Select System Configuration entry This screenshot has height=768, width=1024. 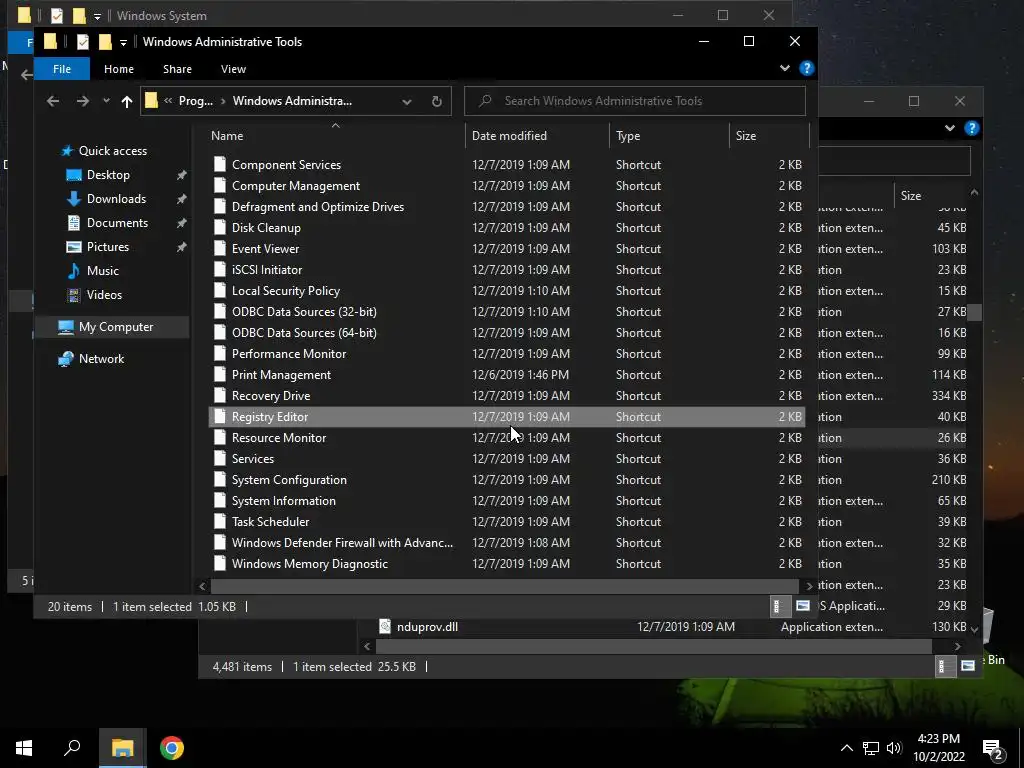[x=507, y=479]
